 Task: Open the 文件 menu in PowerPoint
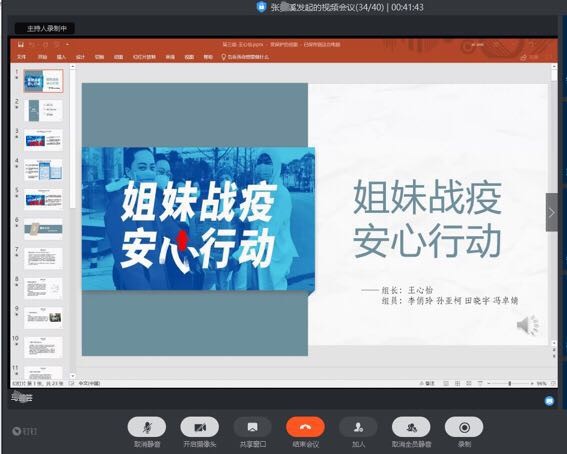pos(22,57)
